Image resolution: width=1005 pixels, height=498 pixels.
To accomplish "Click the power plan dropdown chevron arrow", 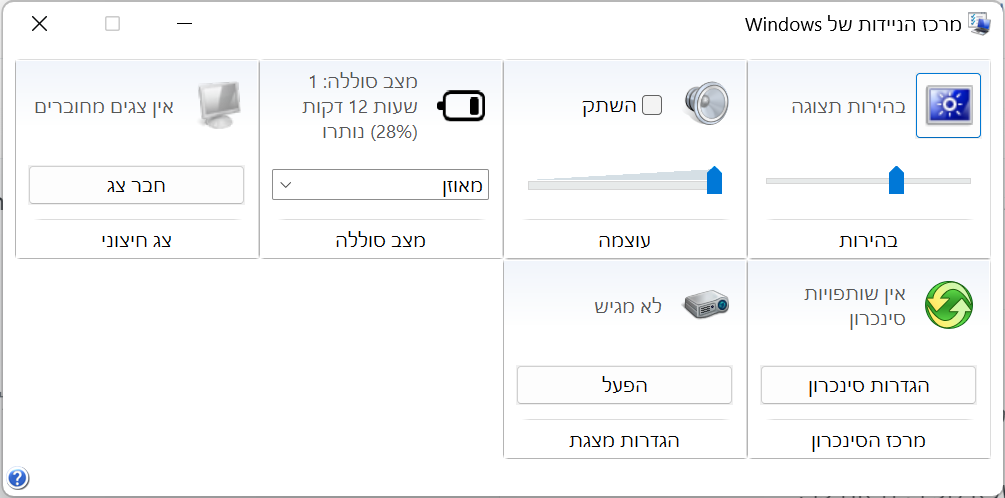I will [x=287, y=185].
